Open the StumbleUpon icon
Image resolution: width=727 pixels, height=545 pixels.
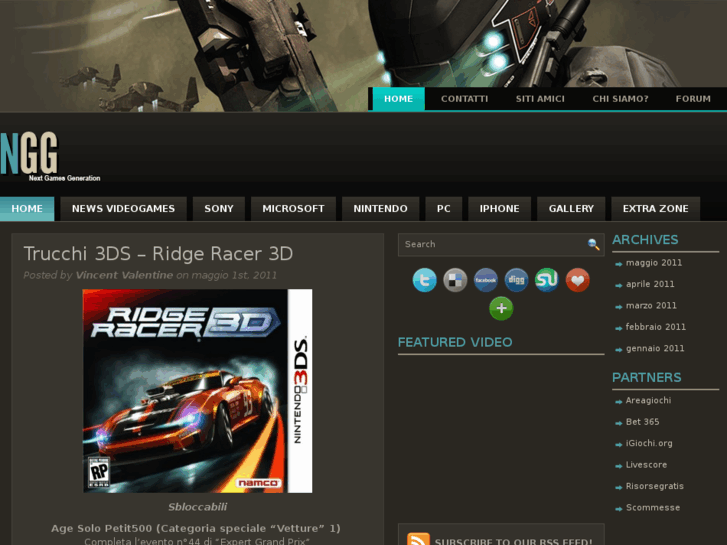(x=547, y=280)
